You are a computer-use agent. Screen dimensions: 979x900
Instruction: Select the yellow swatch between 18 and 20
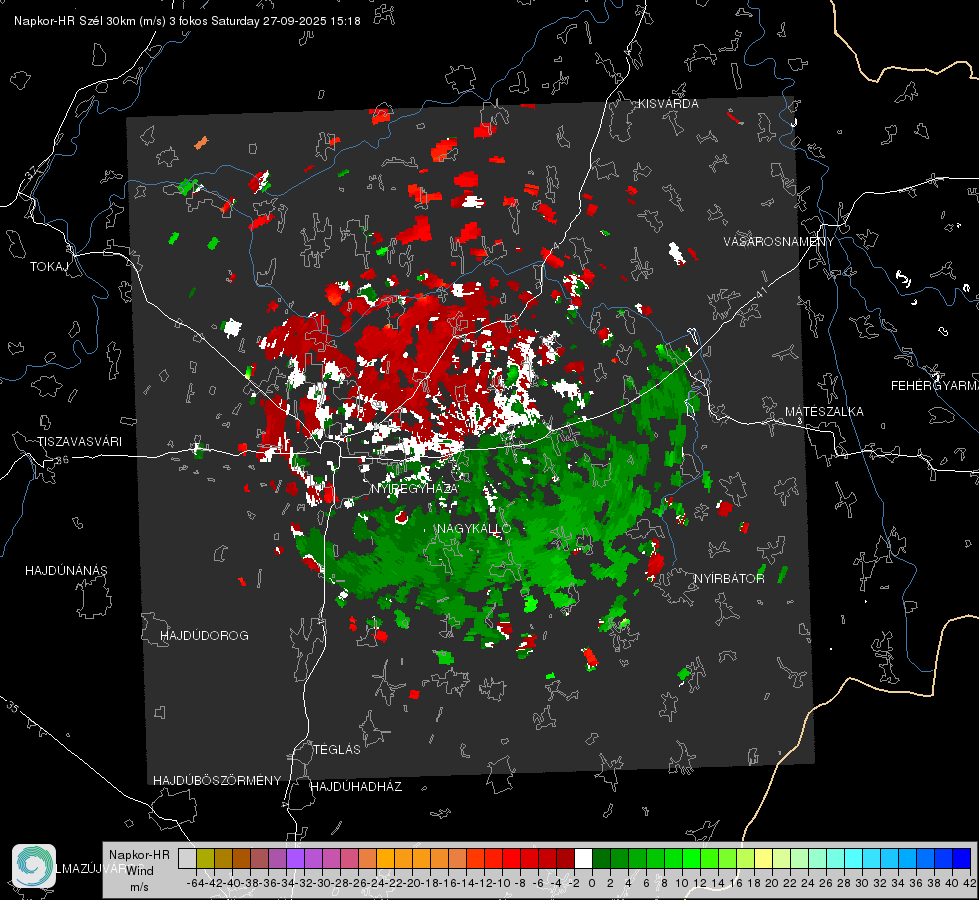click(x=763, y=858)
